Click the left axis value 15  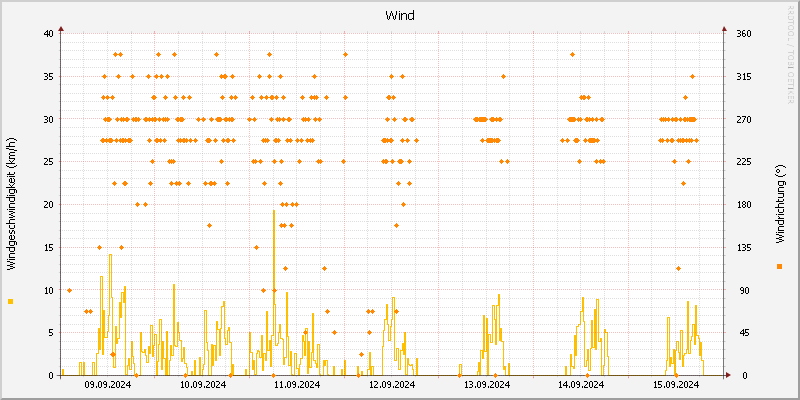tap(48, 247)
